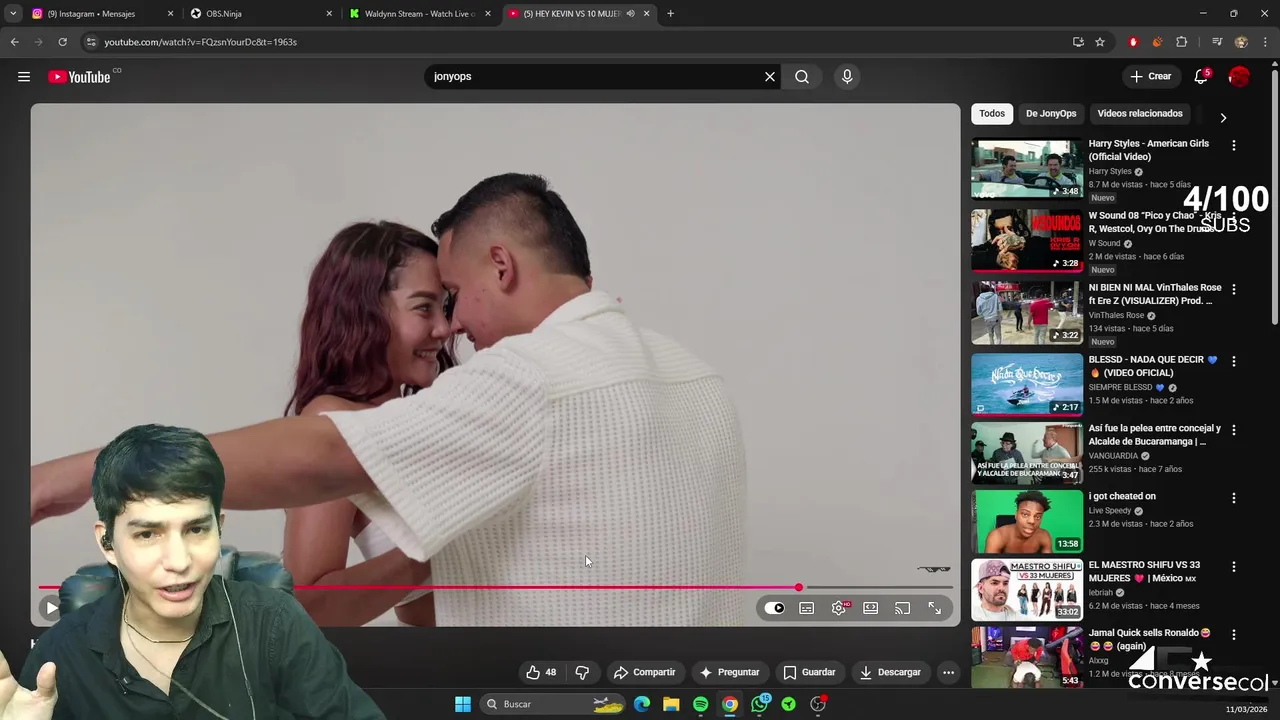Reload the page with refresh icon

(x=62, y=42)
